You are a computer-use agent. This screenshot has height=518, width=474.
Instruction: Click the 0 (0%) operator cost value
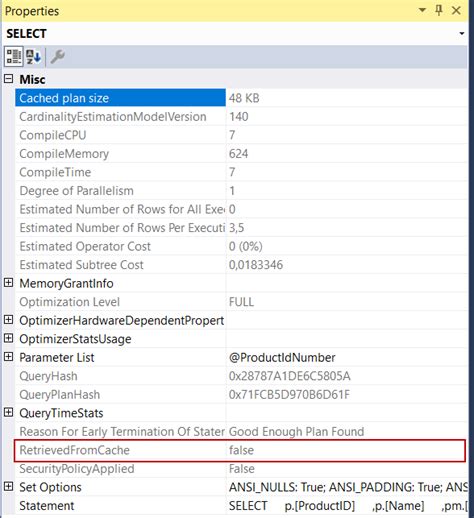click(246, 246)
